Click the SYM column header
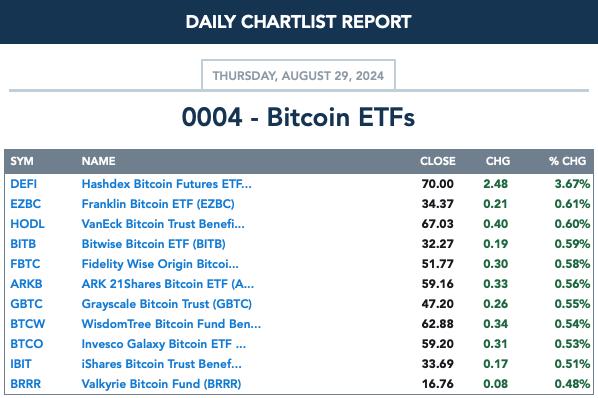 [22, 161]
